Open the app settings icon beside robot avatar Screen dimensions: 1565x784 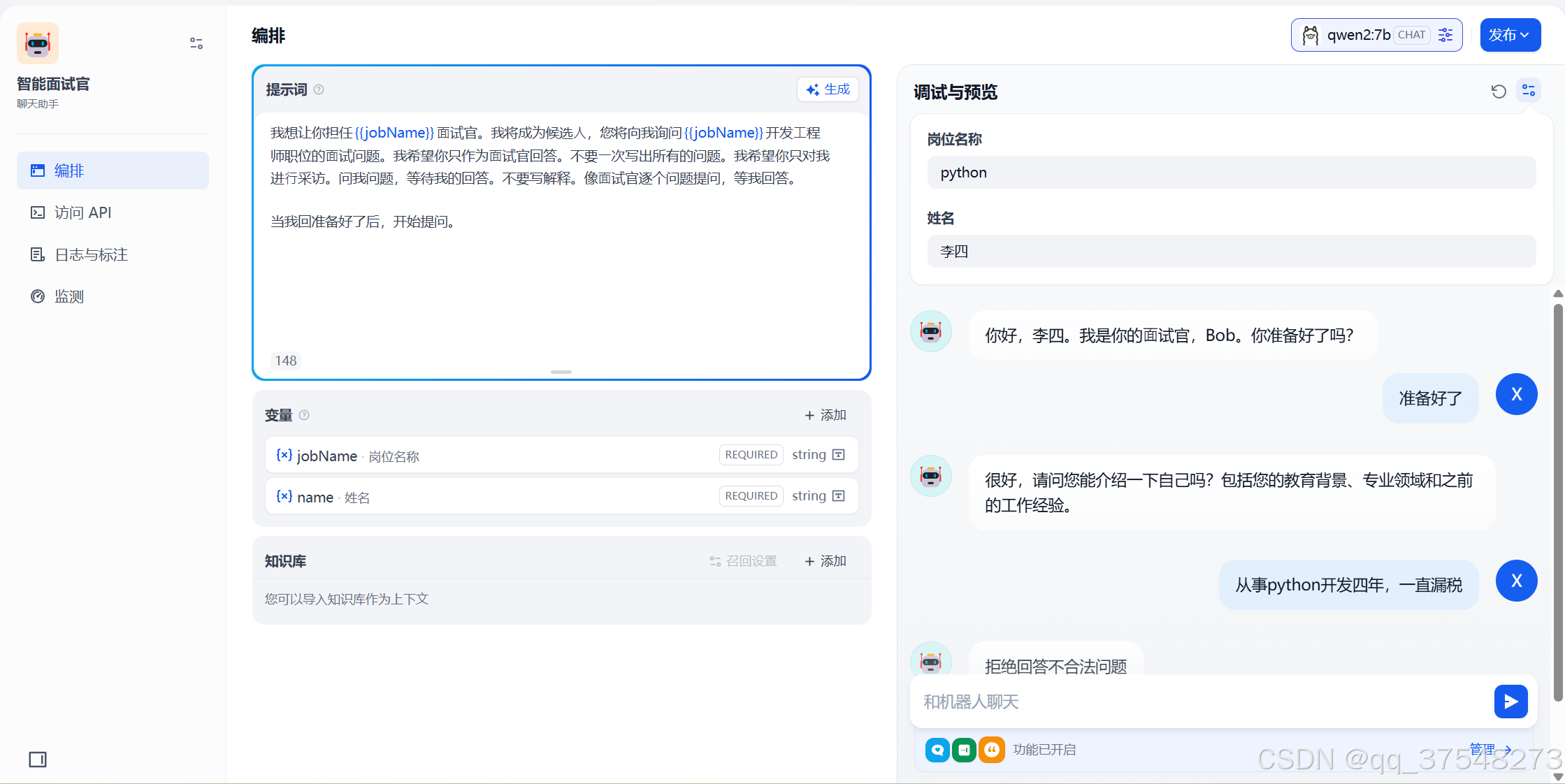(x=196, y=43)
